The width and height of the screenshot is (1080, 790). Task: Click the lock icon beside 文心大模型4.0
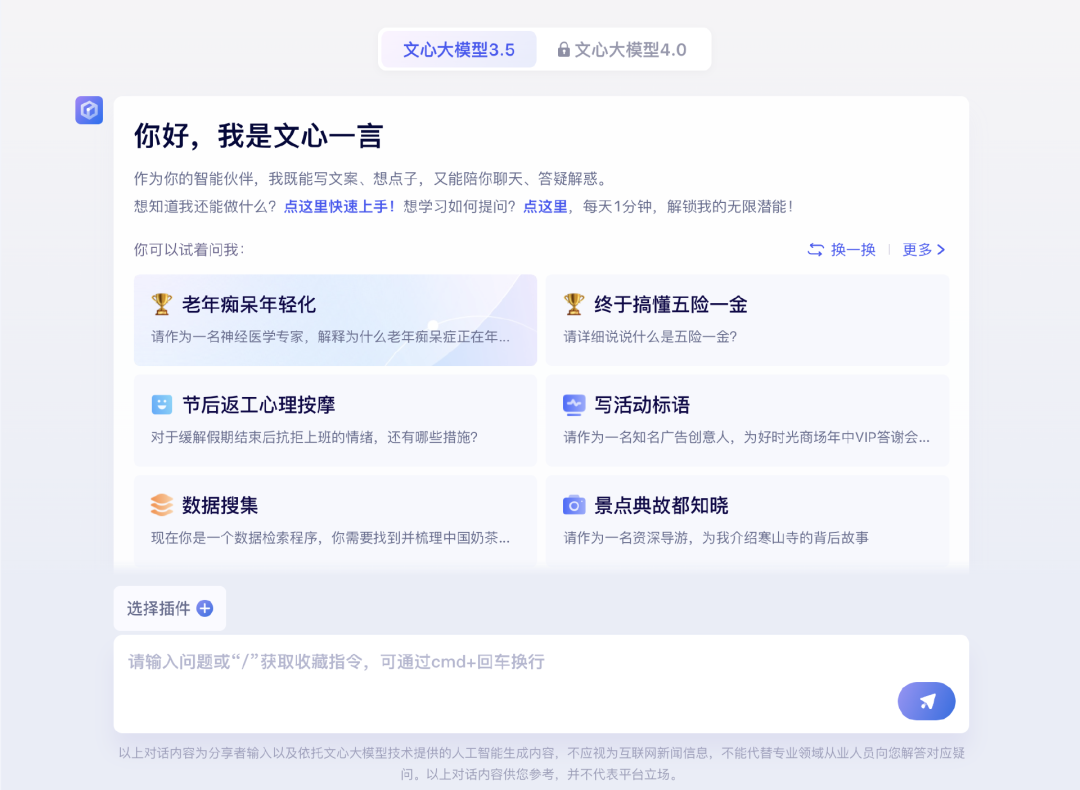pyautogui.click(x=563, y=50)
